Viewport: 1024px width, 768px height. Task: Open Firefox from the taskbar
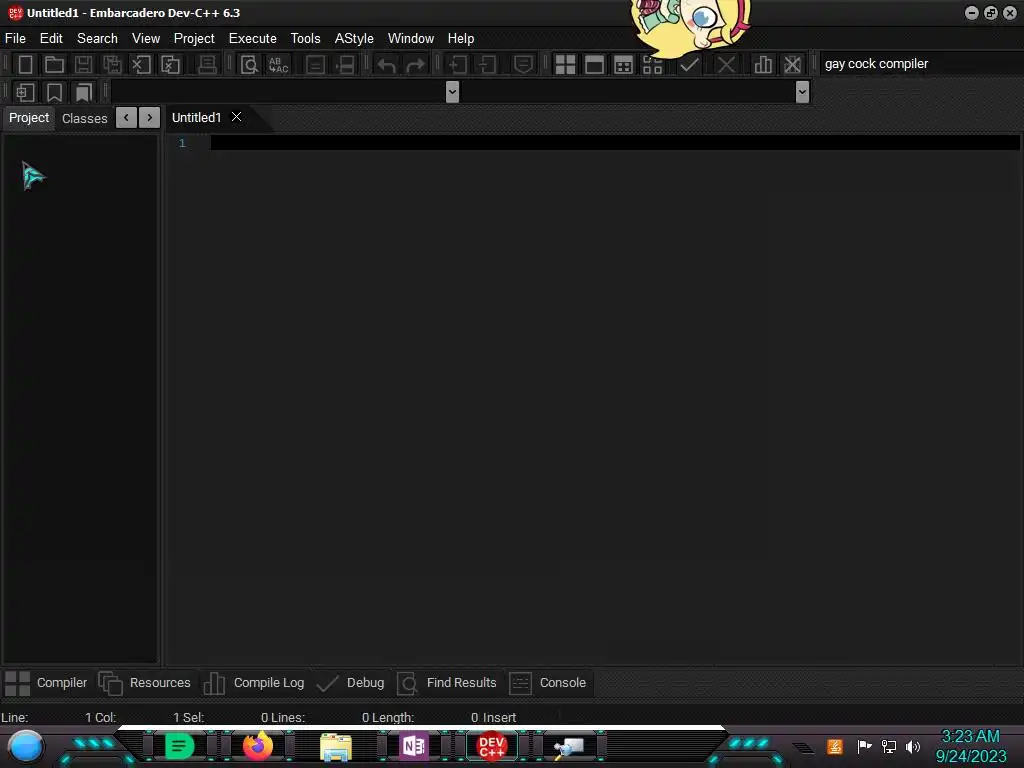point(258,746)
